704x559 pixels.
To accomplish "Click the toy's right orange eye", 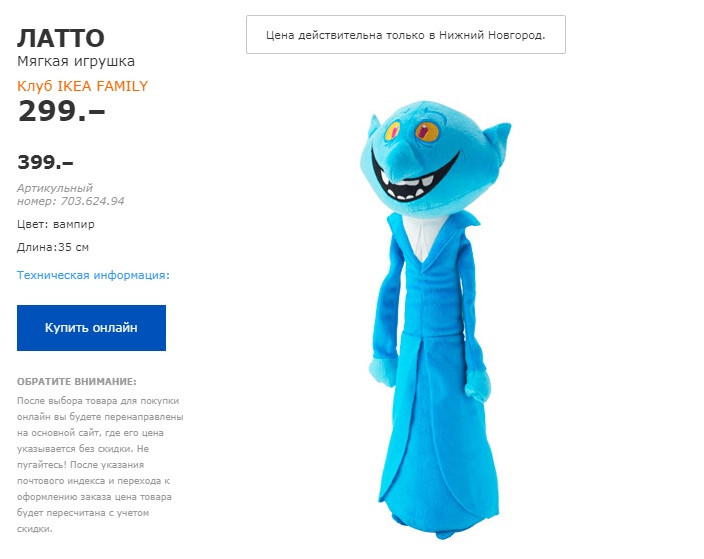I will [x=426, y=132].
